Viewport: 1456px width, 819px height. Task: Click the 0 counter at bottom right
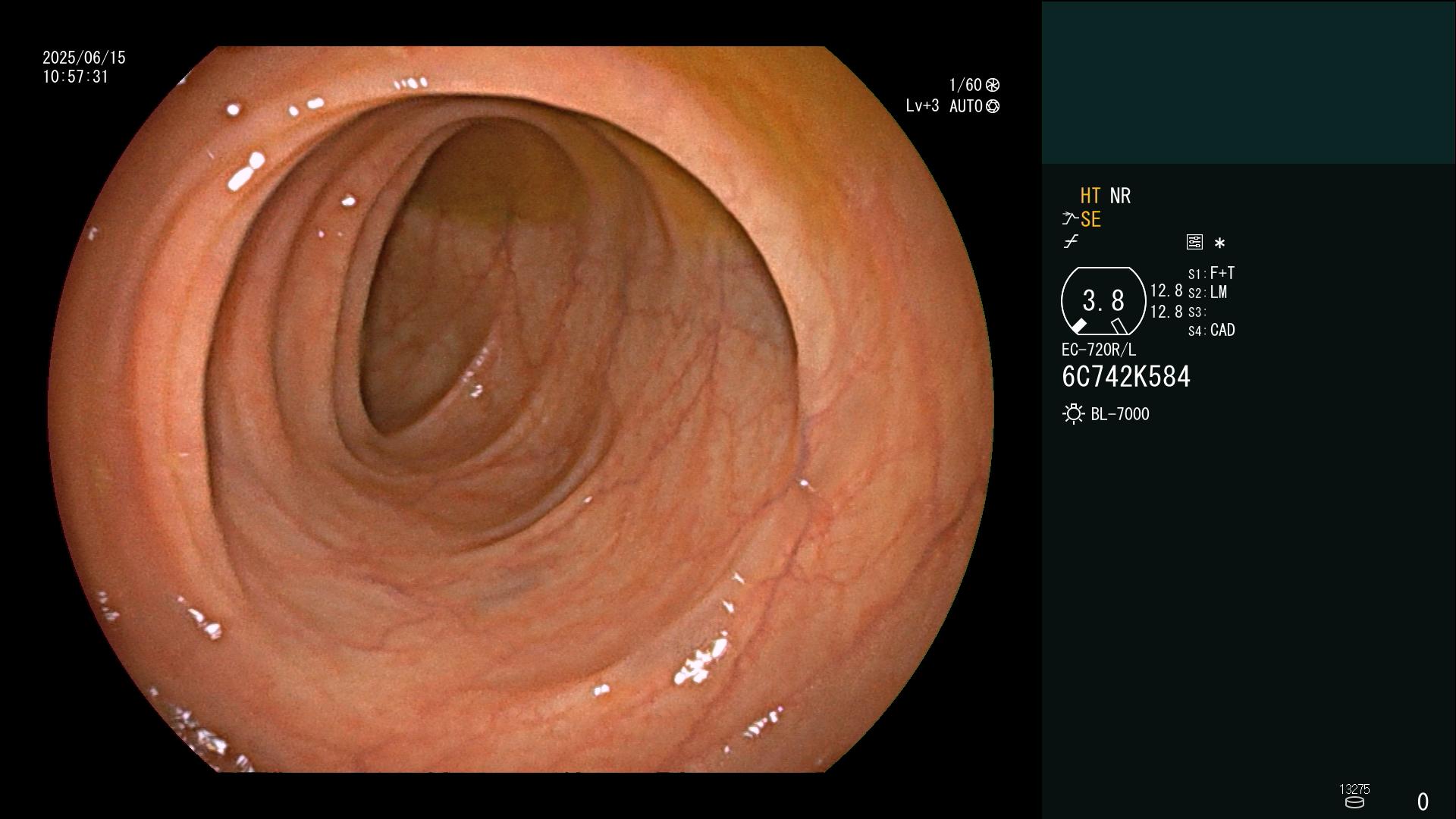point(1423,802)
